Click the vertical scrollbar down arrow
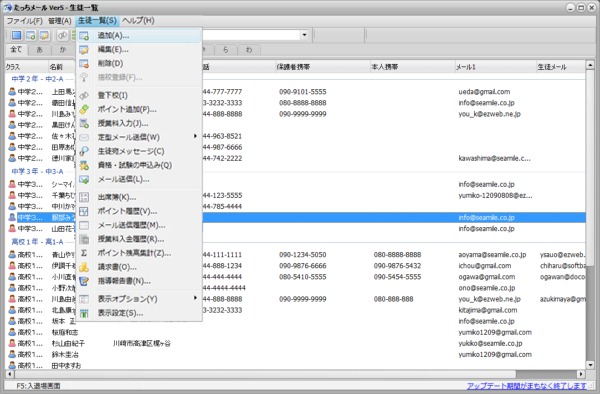 tap(590, 365)
